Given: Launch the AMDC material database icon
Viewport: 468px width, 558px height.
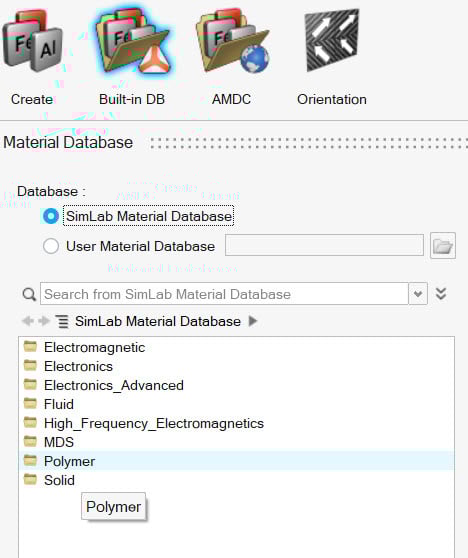Looking at the screenshot, I should tap(232, 41).
